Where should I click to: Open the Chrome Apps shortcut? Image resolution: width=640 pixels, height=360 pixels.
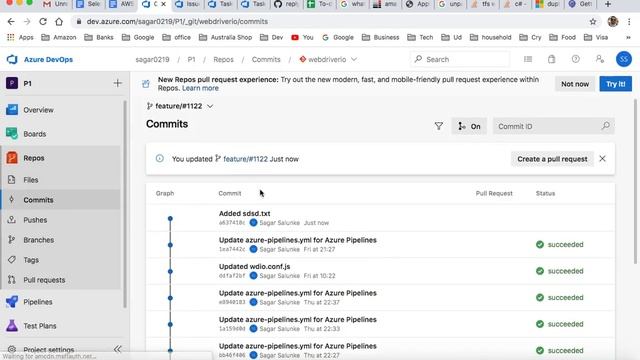(x=20, y=38)
